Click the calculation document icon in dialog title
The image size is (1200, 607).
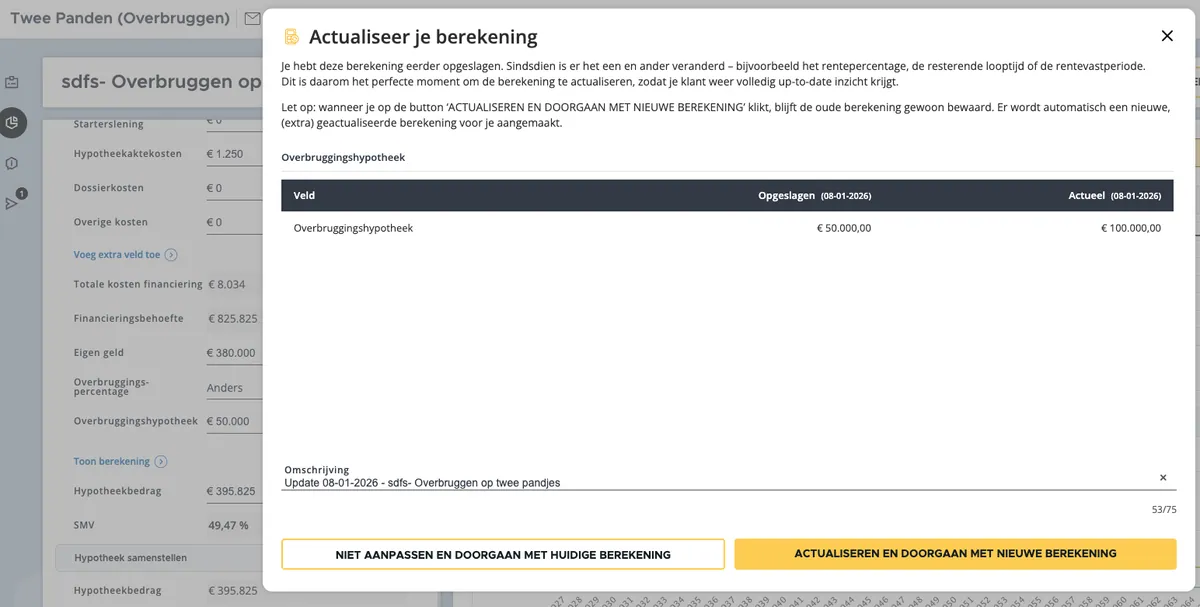coord(291,37)
